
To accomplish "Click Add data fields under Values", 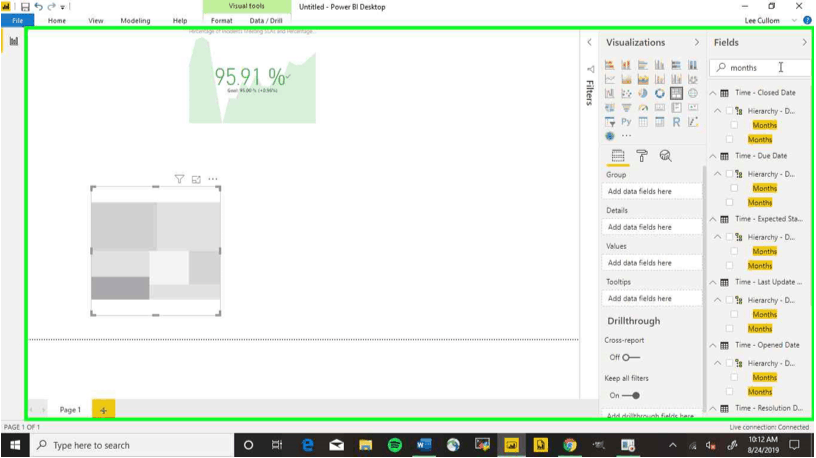I will (652, 263).
